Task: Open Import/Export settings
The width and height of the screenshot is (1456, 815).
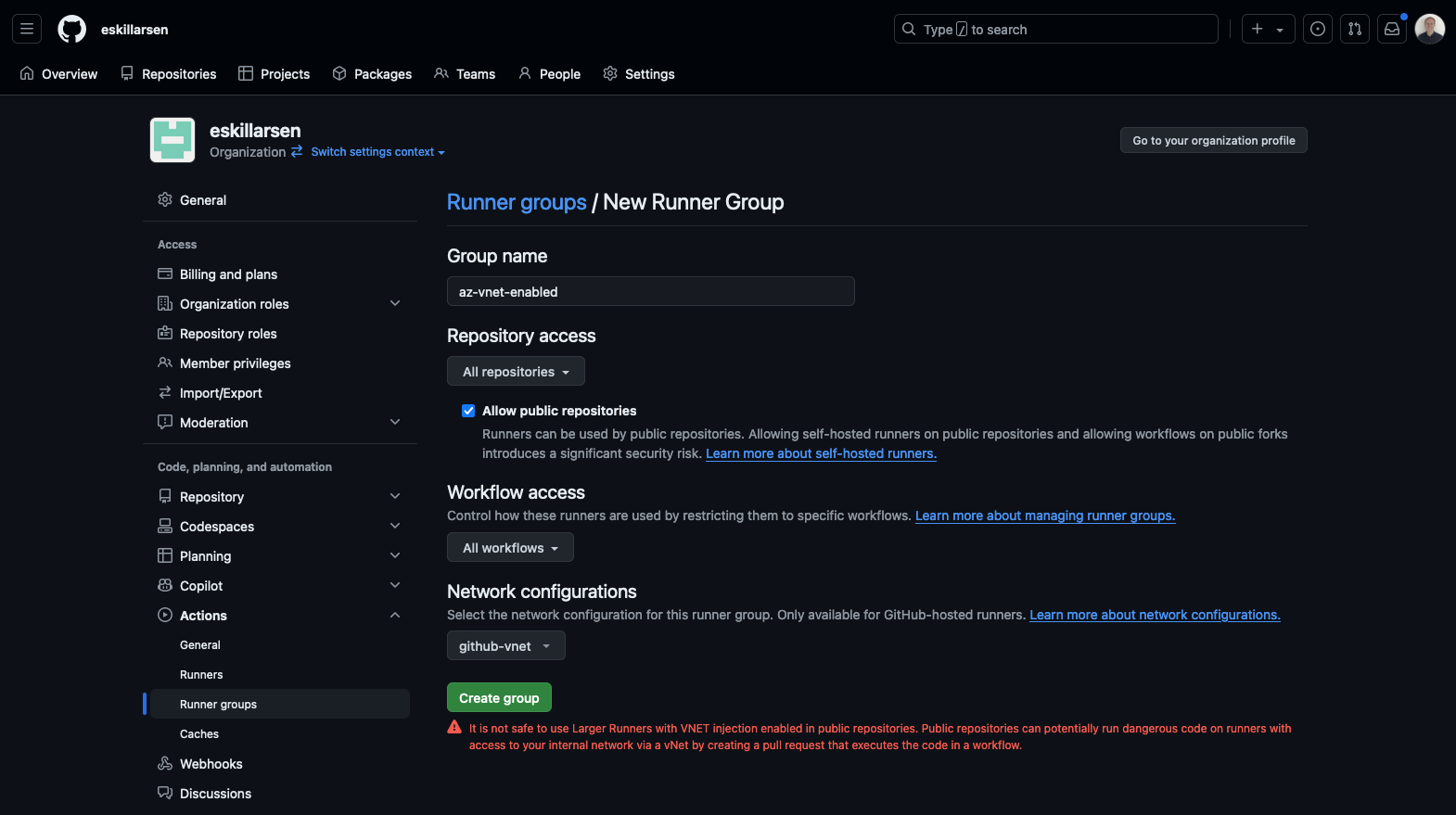Action: (280, 392)
